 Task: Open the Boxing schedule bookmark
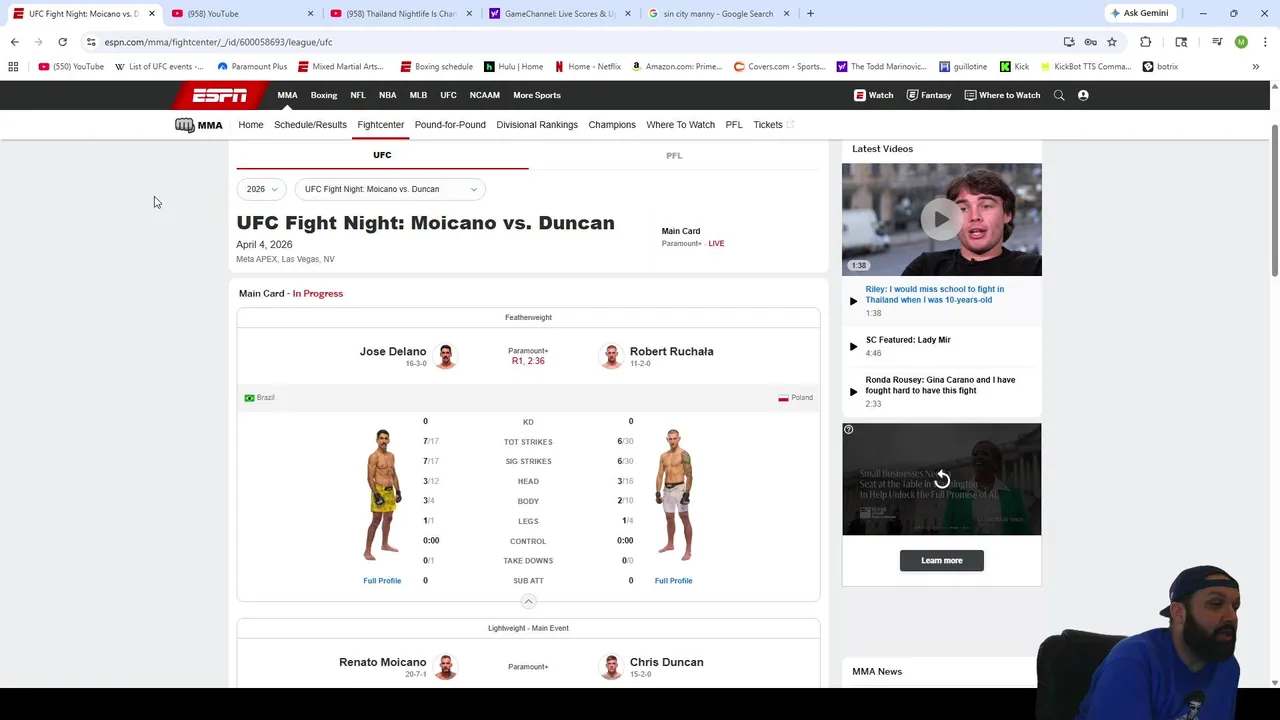[437, 67]
